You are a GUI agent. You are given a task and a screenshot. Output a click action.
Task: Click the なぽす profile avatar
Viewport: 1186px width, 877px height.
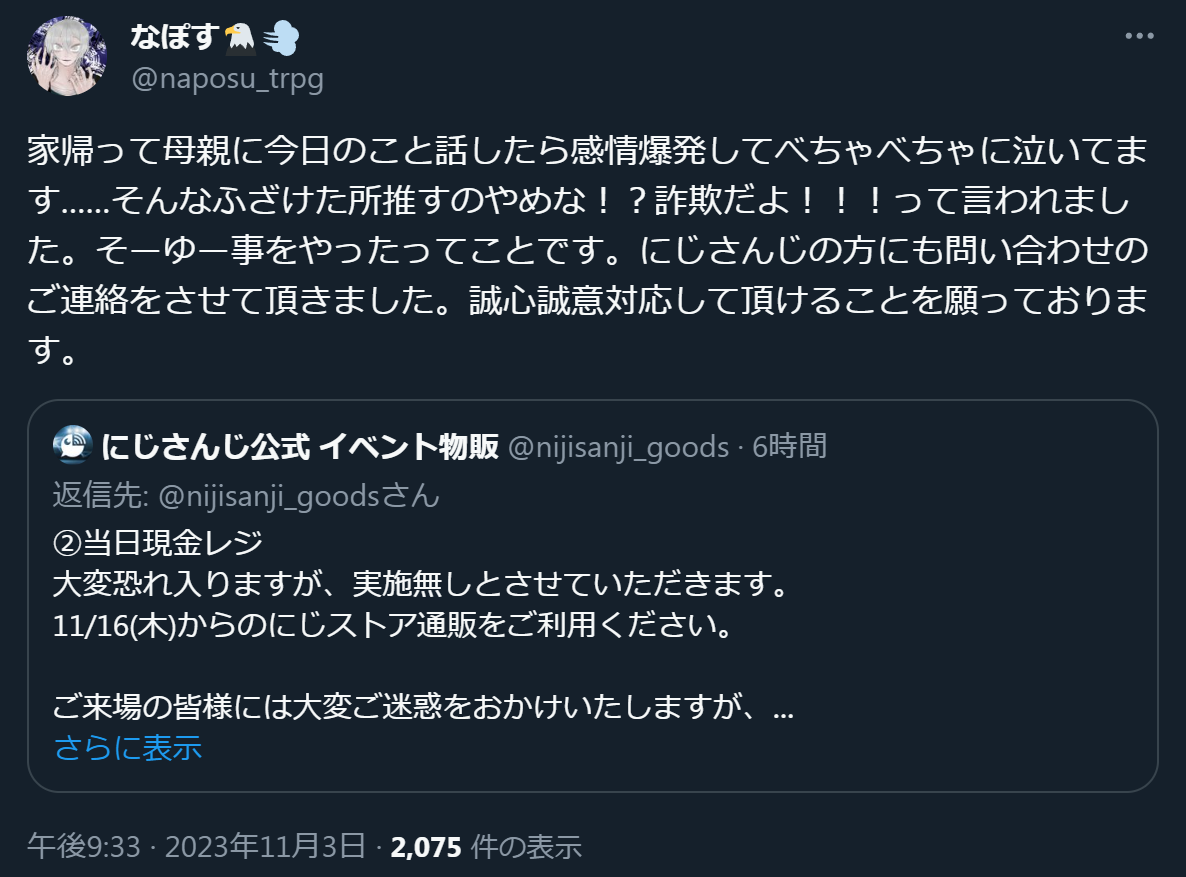point(67,56)
